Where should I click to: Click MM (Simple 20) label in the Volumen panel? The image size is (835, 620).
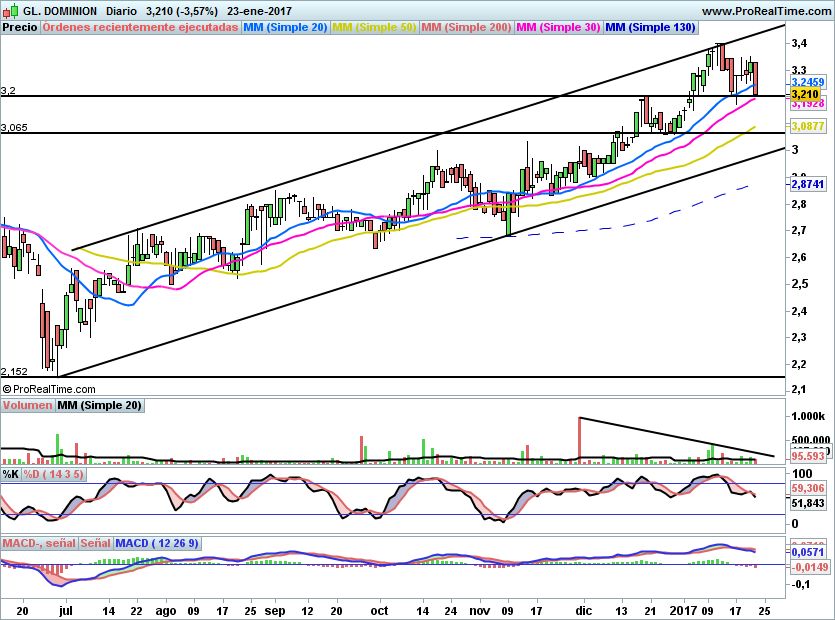click(100, 405)
